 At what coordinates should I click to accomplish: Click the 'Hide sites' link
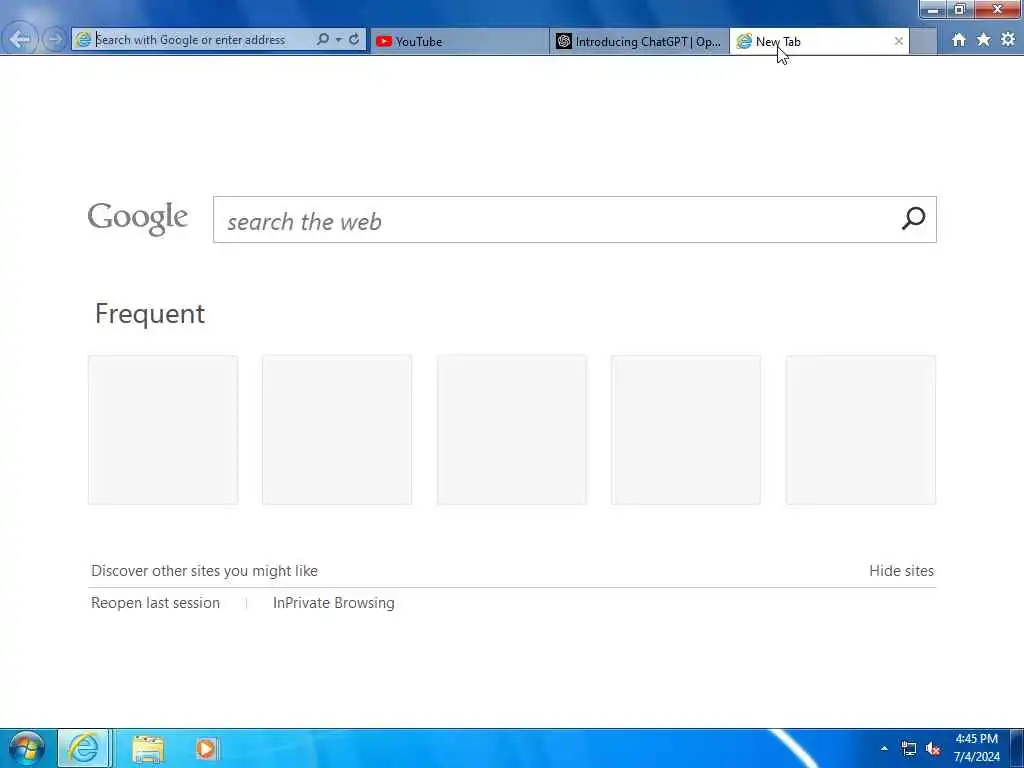point(901,571)
